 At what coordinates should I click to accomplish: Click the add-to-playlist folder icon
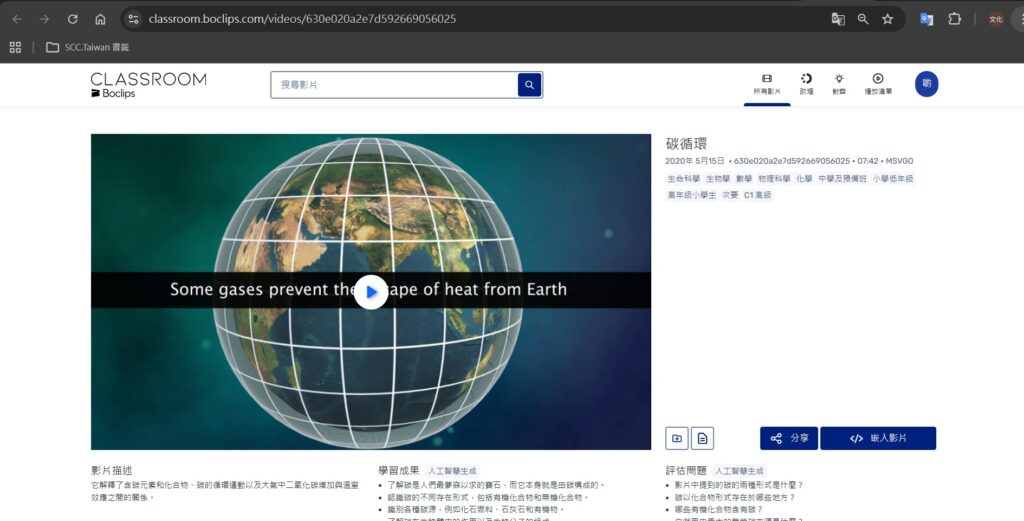point(677,438)
